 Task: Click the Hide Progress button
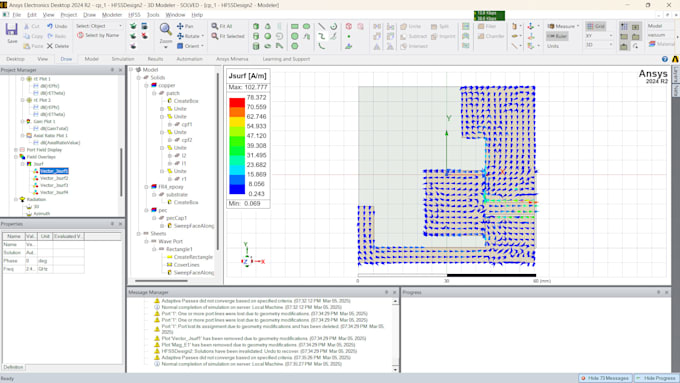pyautogui.click(x=656, y=378)
